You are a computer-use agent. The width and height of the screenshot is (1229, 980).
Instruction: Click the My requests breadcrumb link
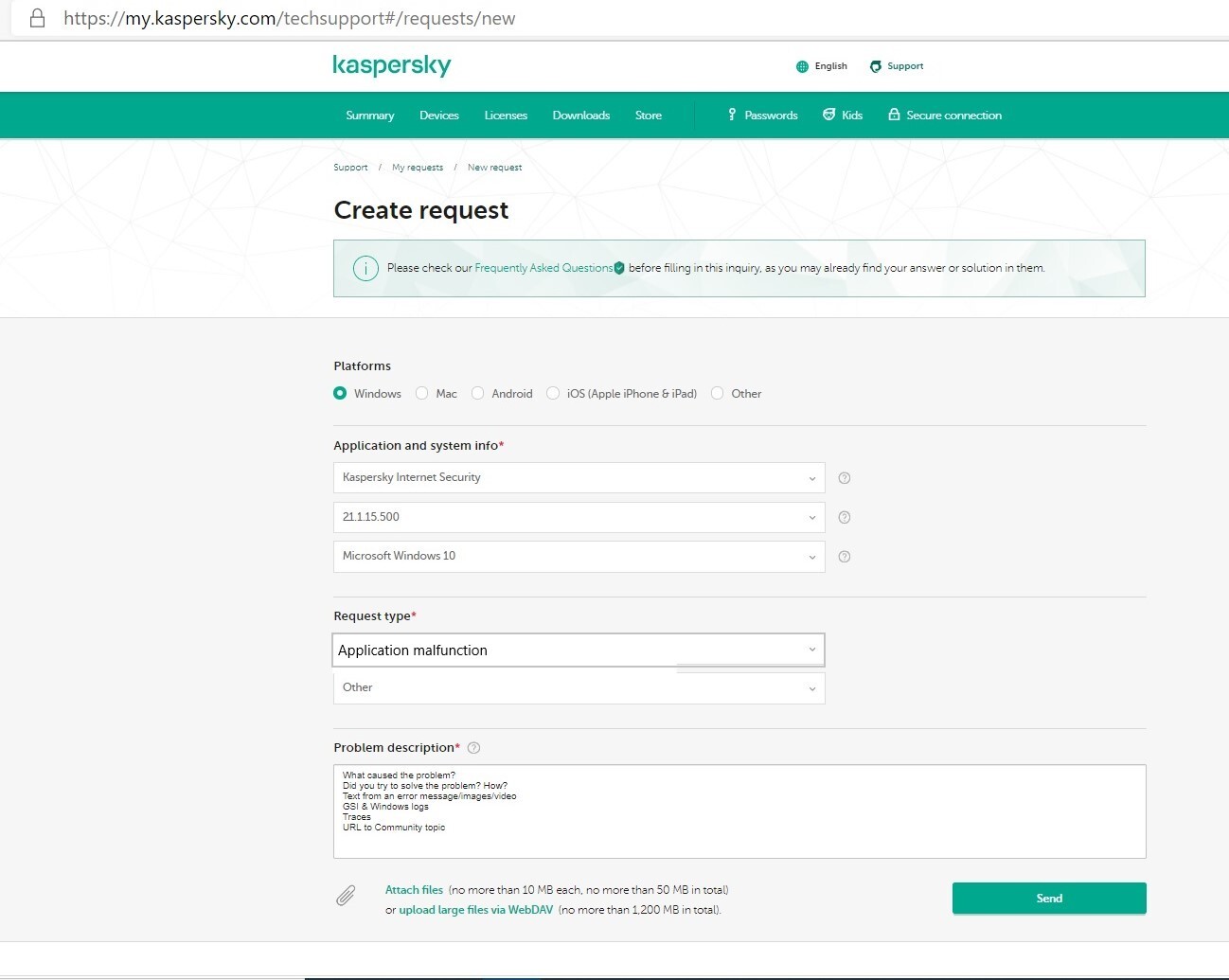[418, 168]
